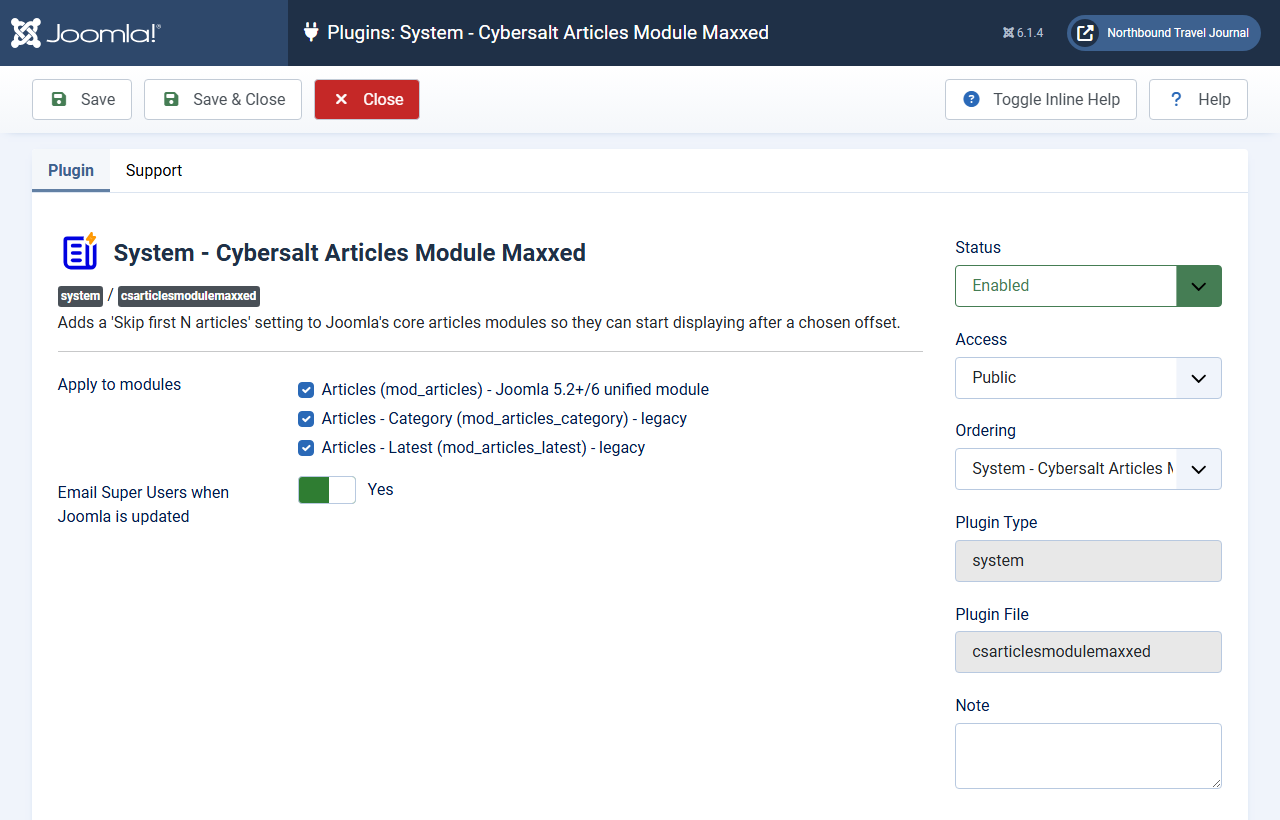Image resolution: width=1280 pixels, height=820 pixels.
Task: Switch to the Support tab
Action: tap(154, 171)
